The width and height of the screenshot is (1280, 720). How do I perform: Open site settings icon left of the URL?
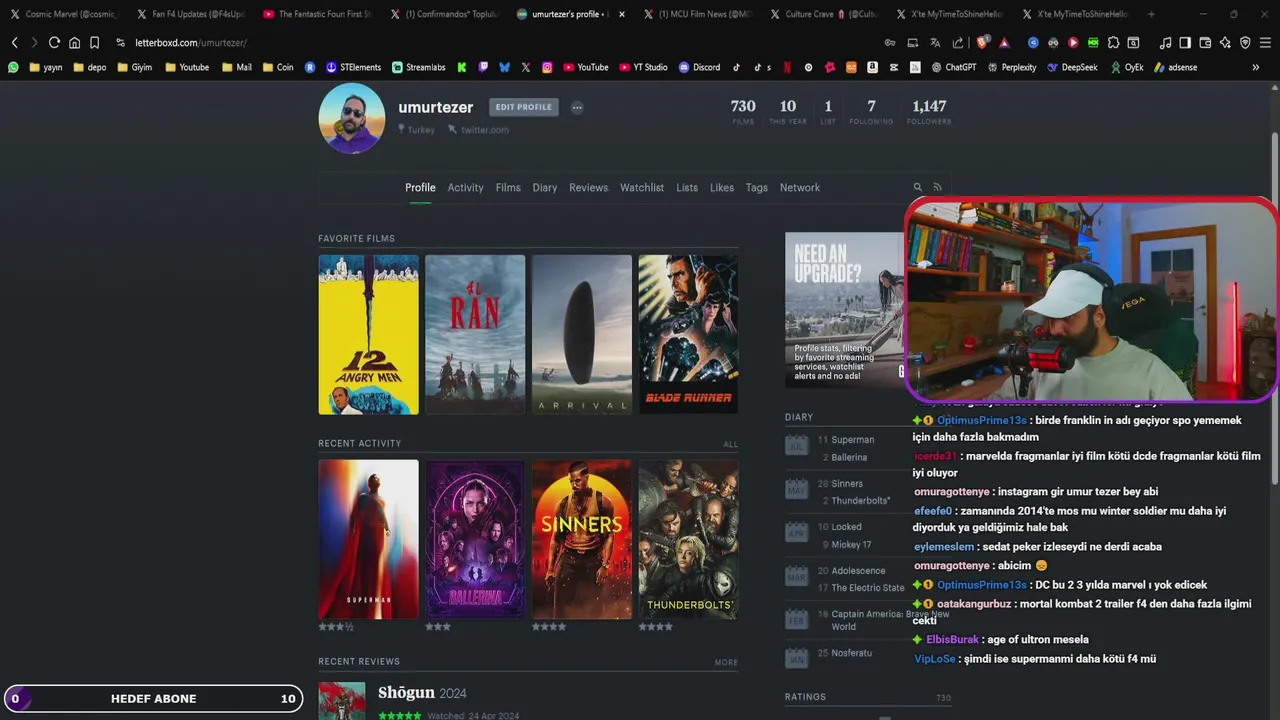click(120, 43)
